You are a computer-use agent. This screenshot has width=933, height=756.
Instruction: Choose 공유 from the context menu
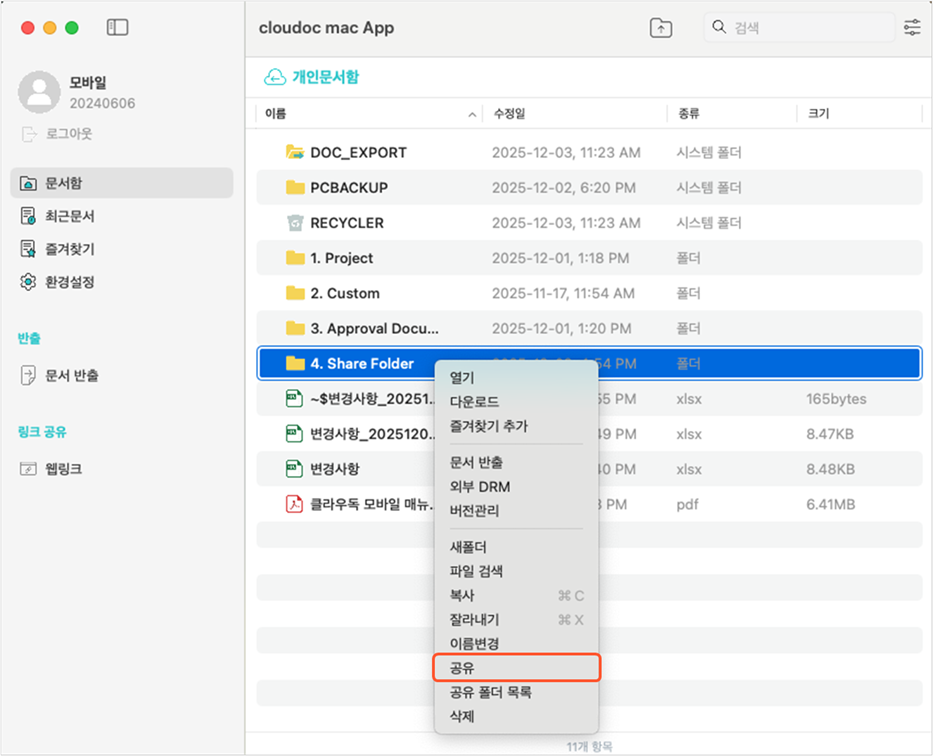click(x=462, y=668)
